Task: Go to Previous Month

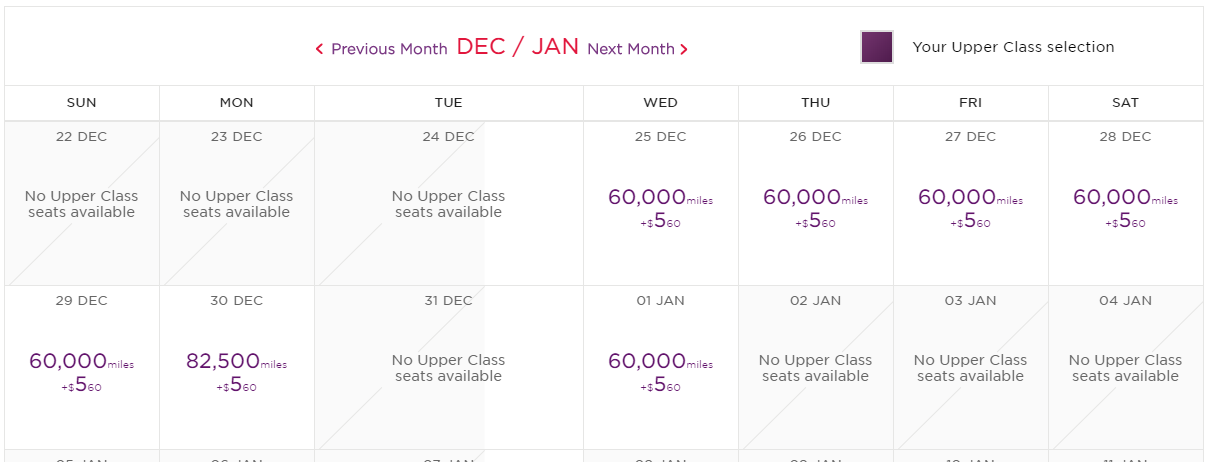Action: click(x=381, y=49)
